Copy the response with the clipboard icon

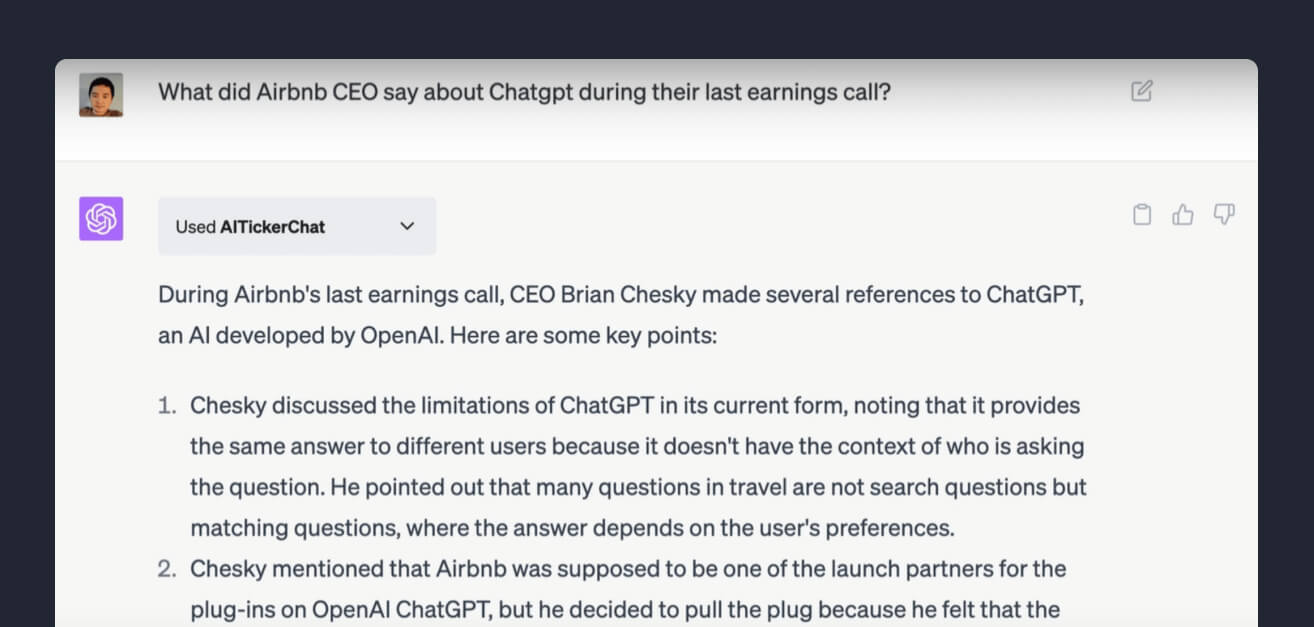click(x=1141, y=214)
